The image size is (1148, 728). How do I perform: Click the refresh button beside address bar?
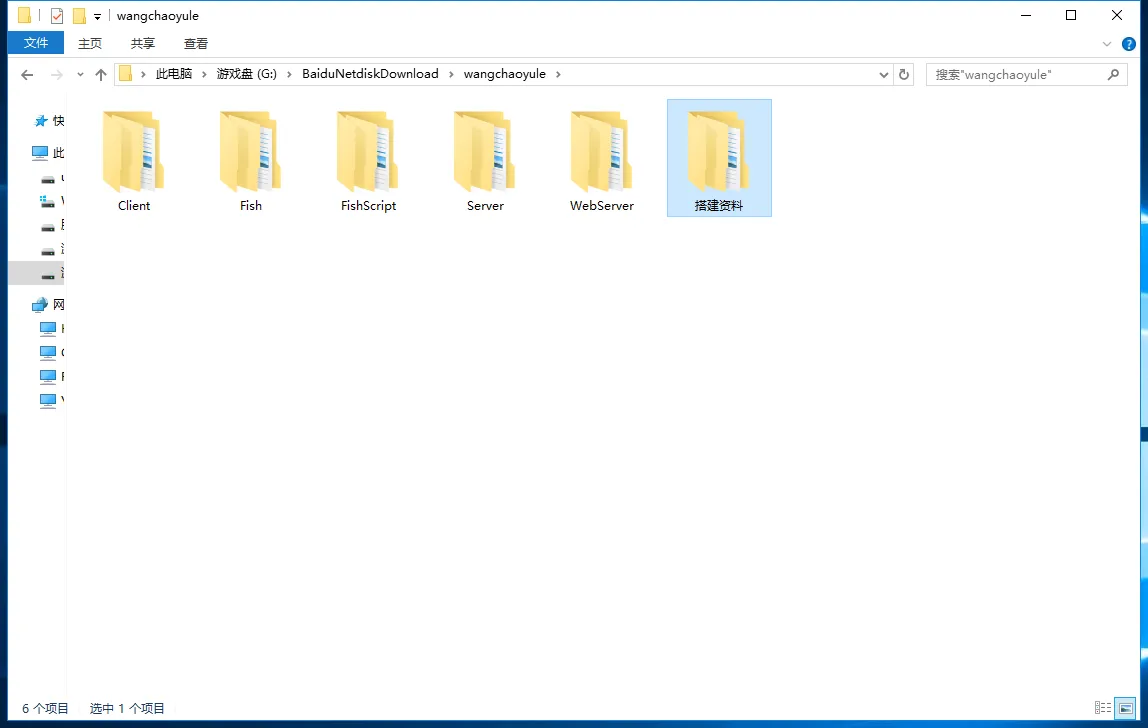pyautogui.click(x=904, y=74)
